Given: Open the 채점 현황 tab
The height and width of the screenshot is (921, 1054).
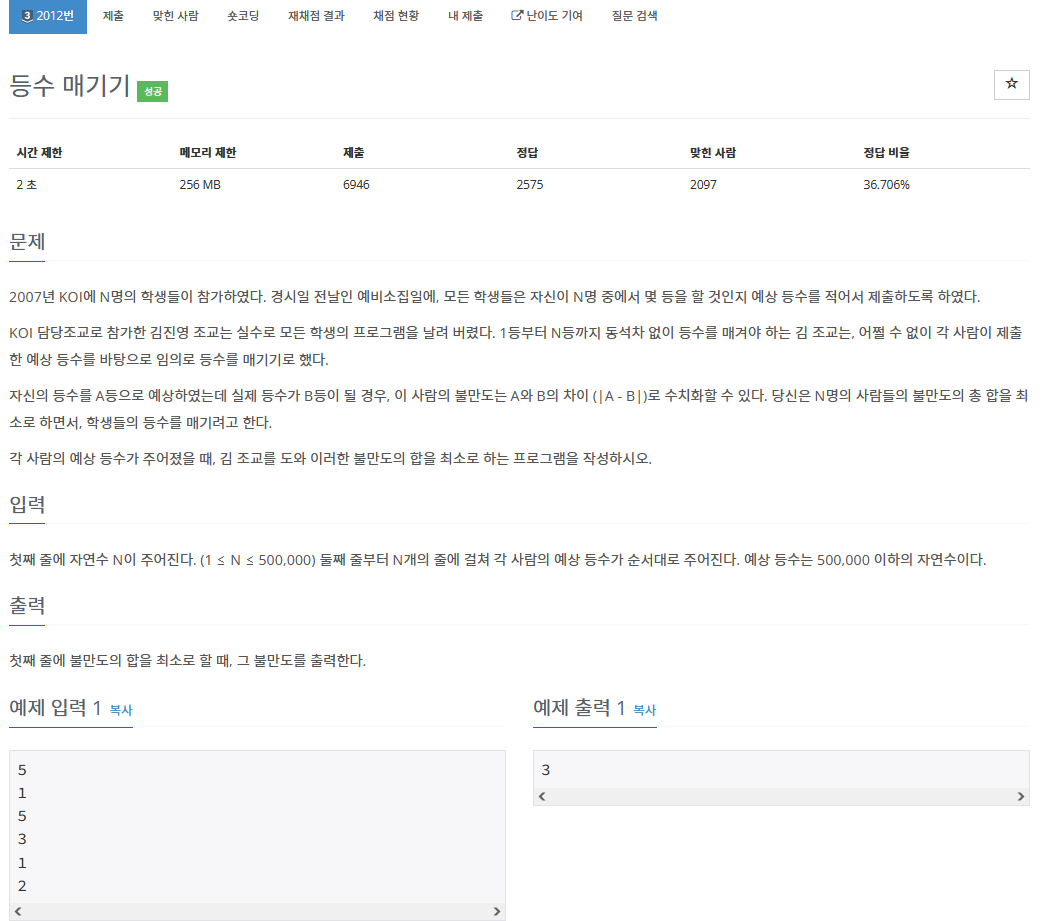Looking at the screenshot, I should tap(396, 16).
